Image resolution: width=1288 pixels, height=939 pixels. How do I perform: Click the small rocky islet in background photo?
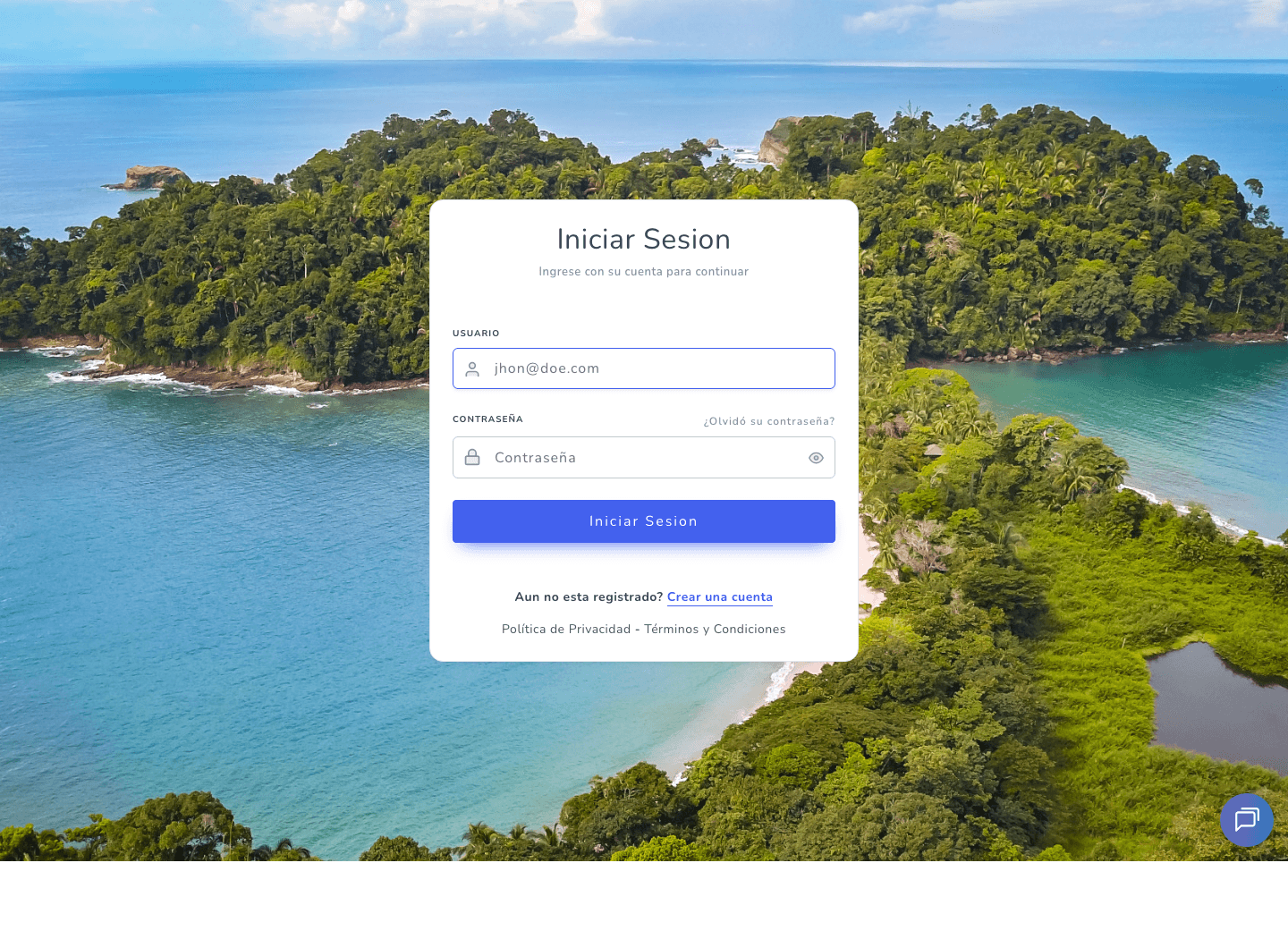[152, 177]
